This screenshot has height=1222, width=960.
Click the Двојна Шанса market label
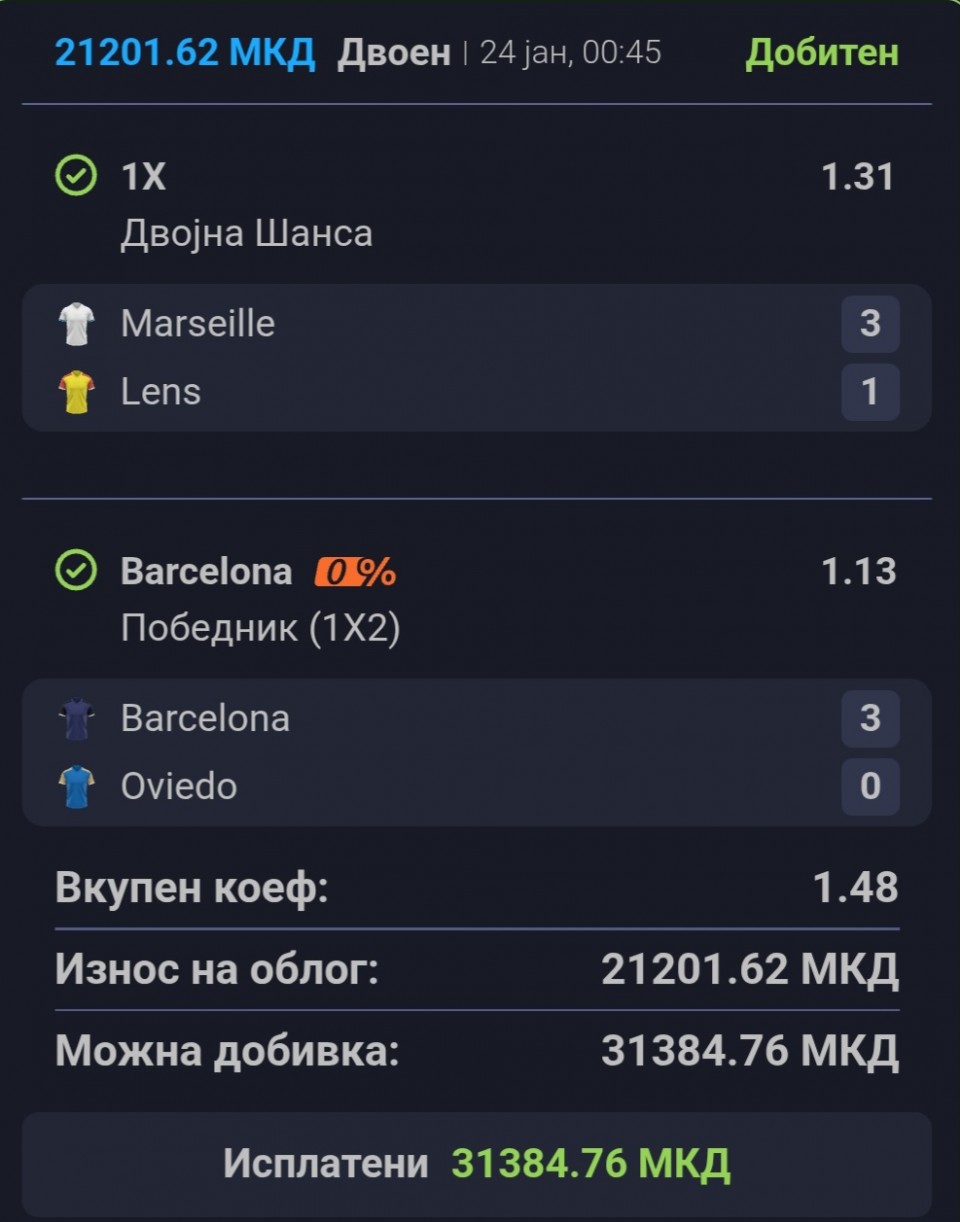point(247,233)
